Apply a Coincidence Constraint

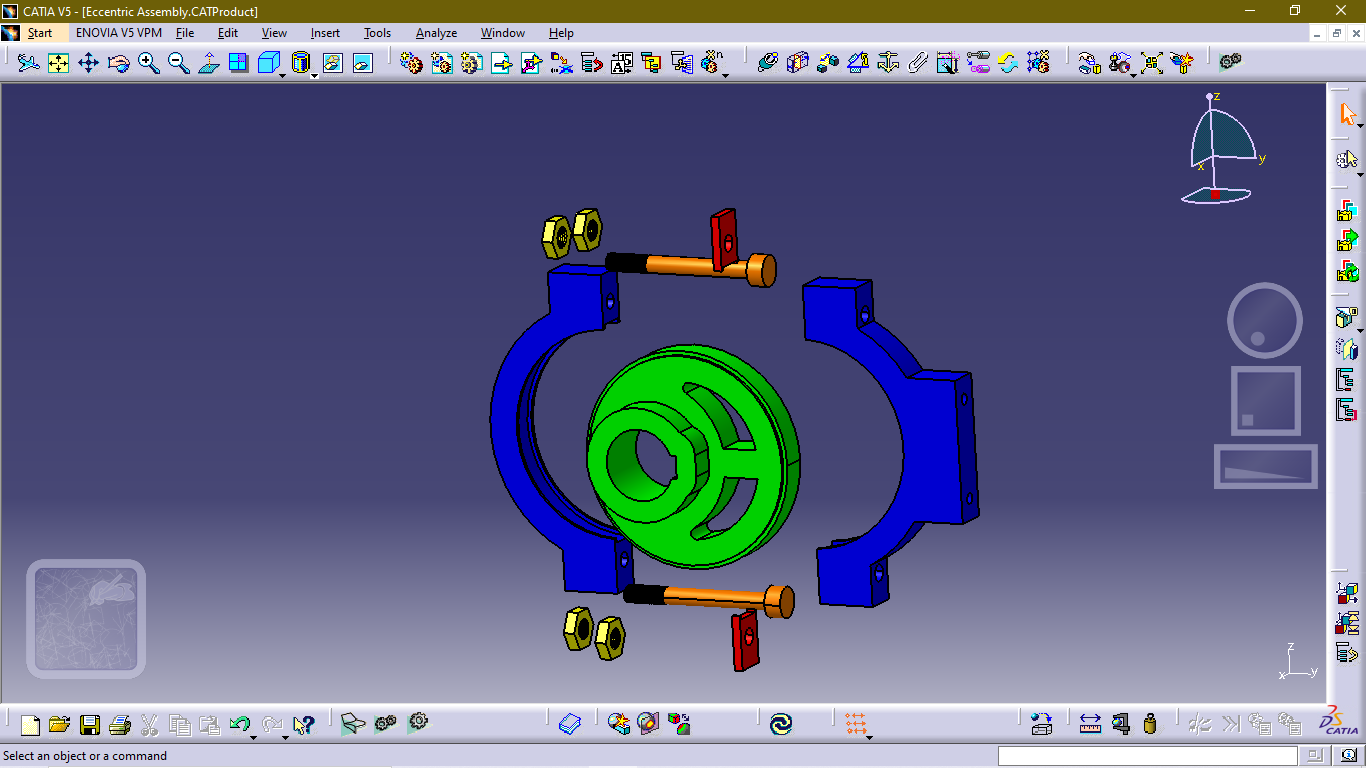click(x=768, y=62)
